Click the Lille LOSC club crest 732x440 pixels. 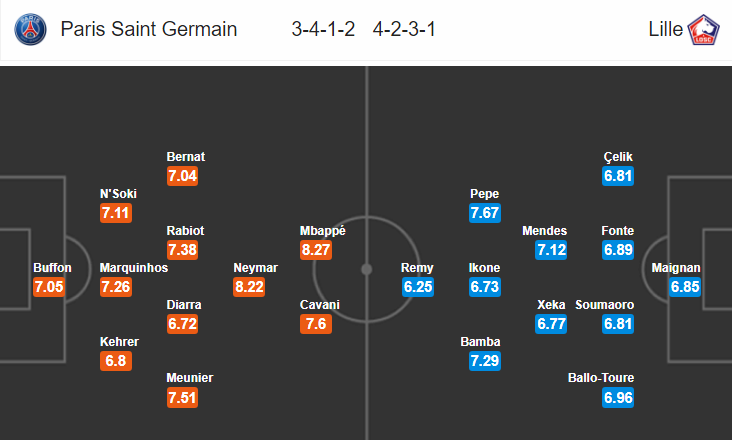tap(704, 29)
